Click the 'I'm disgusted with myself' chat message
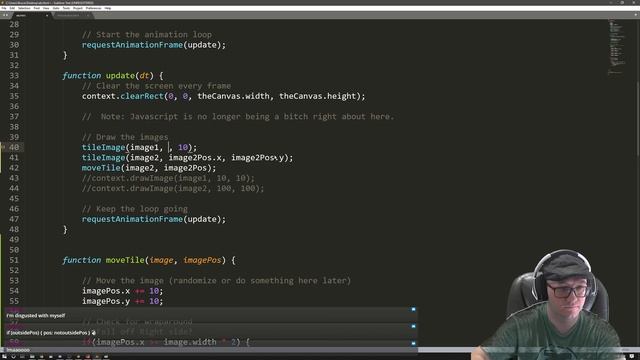 click(x=36, y=316)
